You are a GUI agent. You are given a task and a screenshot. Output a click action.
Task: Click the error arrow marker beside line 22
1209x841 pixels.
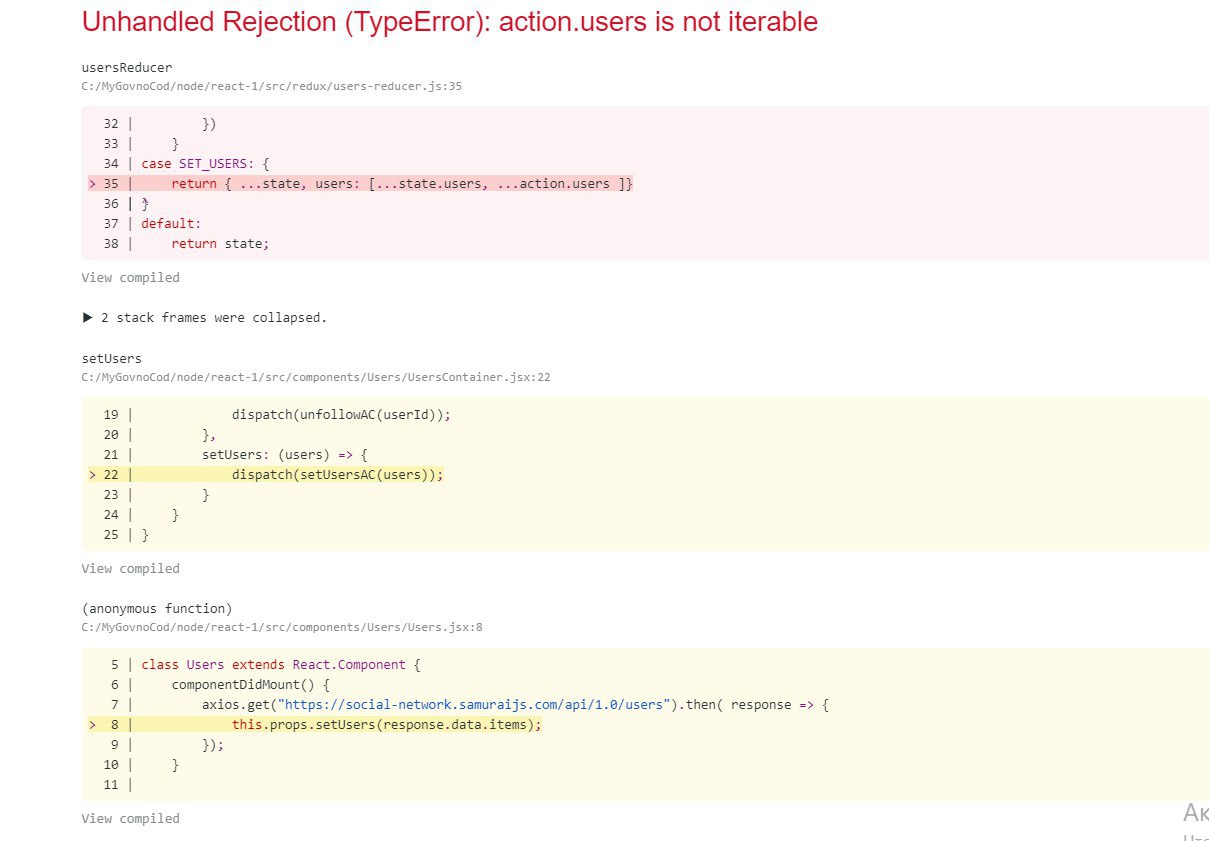tap(93, 475)
